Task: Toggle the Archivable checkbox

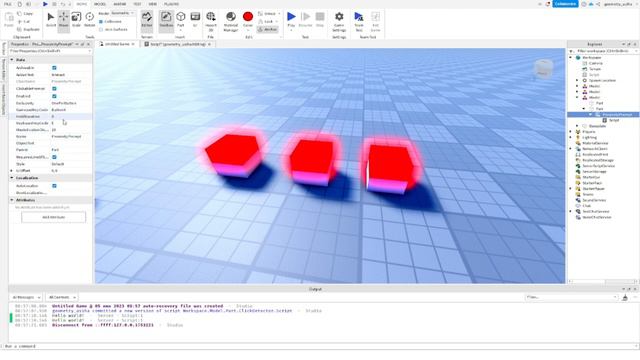Action: pos(54,68)
